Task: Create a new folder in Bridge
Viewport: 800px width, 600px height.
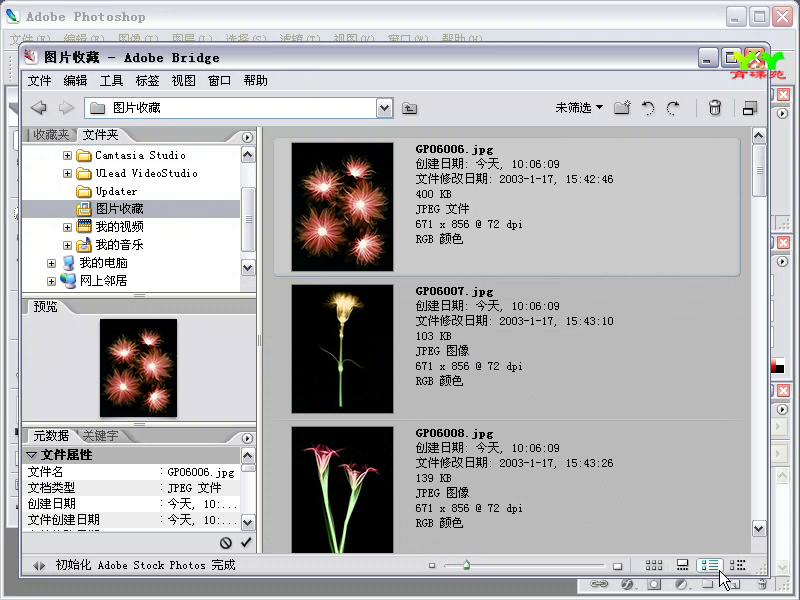Action: pos(622,108)
